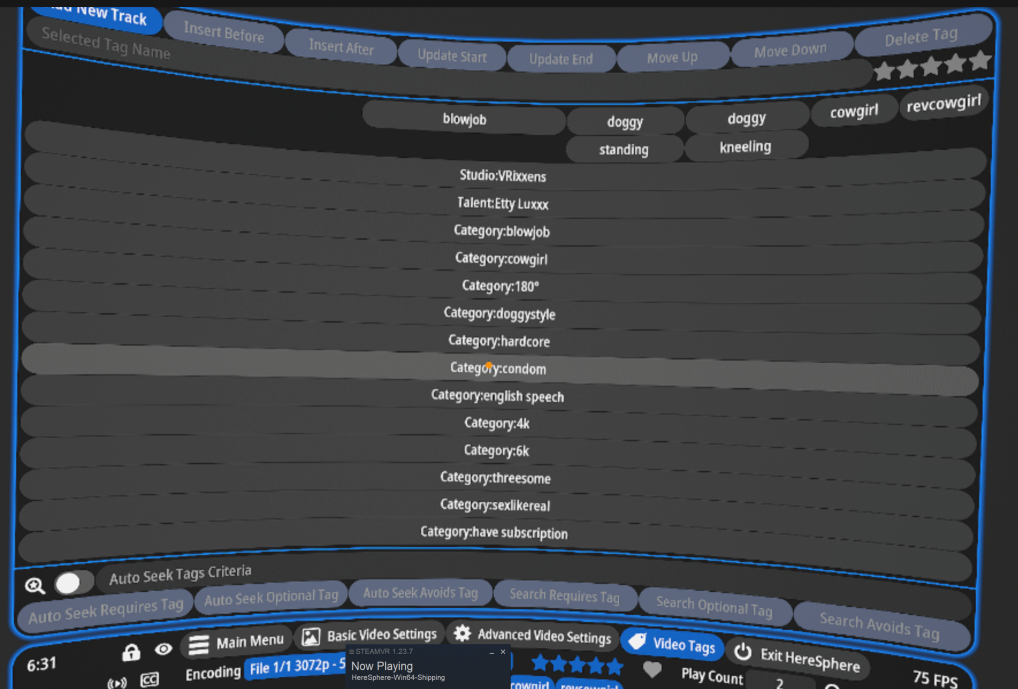Image resolution: width=1018 pixels, height=689 pixels.
Task: Click Move Down button
Action: (790, 49)
